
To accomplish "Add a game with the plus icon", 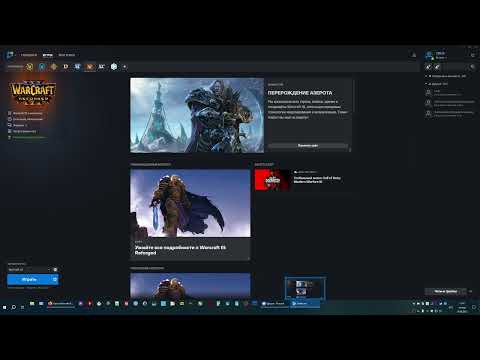I will click(x=125, y=67).
